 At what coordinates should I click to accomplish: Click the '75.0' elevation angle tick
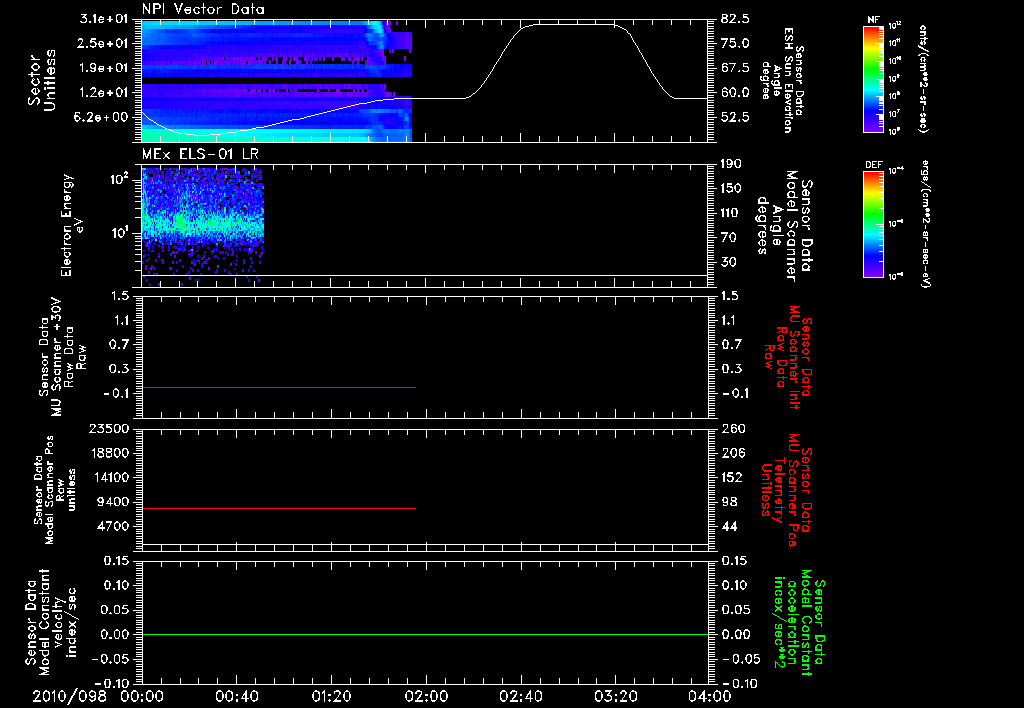[x=735, y=43]
